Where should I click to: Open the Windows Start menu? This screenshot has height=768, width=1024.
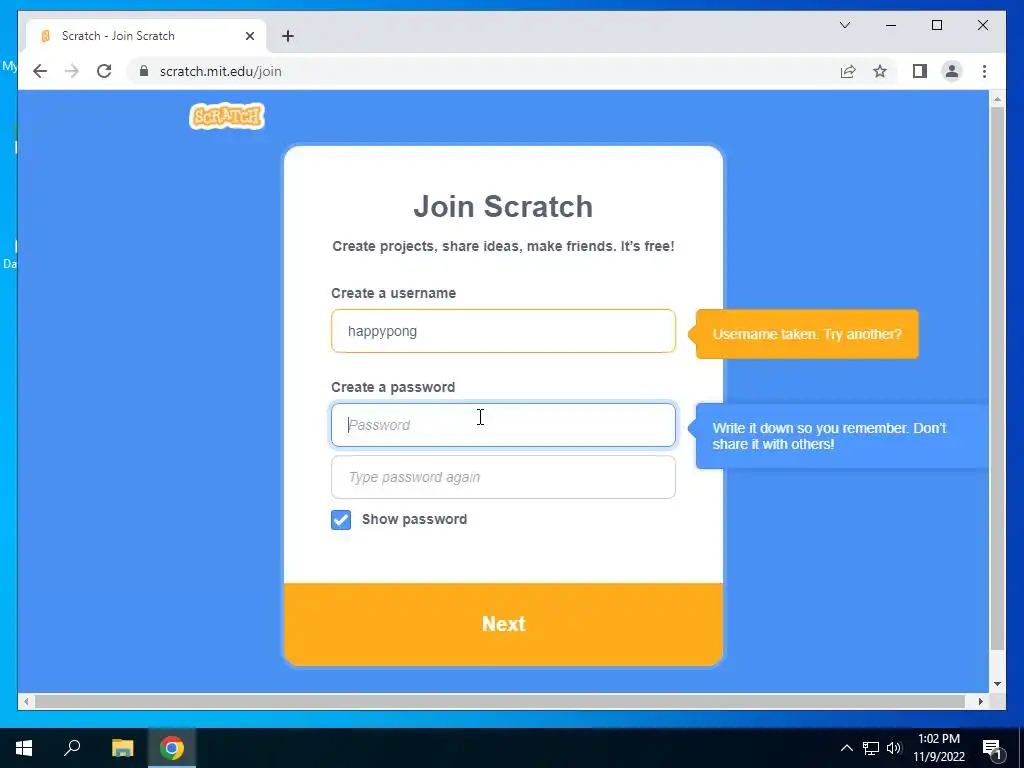coord(24,748)
